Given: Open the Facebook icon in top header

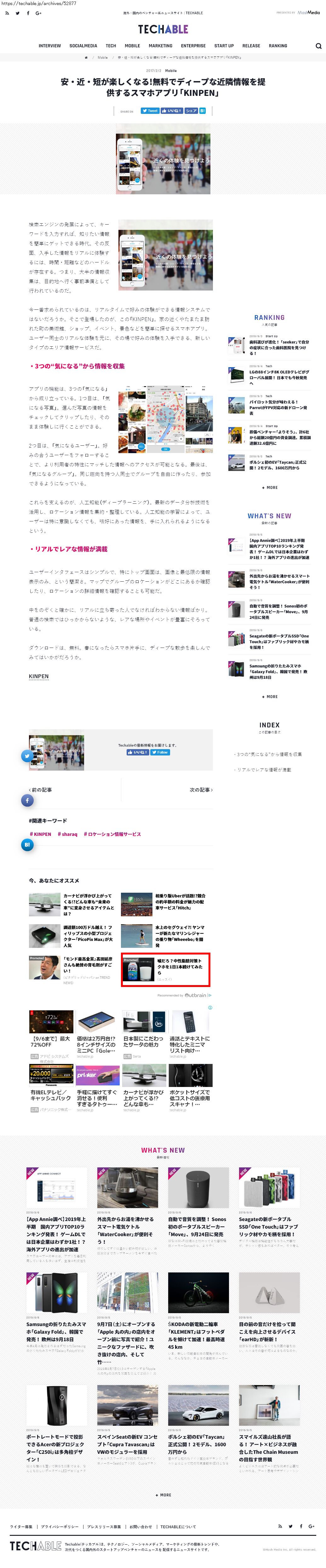Looking at the screenshot, I should pyautogui.click(x=27, y=13).
